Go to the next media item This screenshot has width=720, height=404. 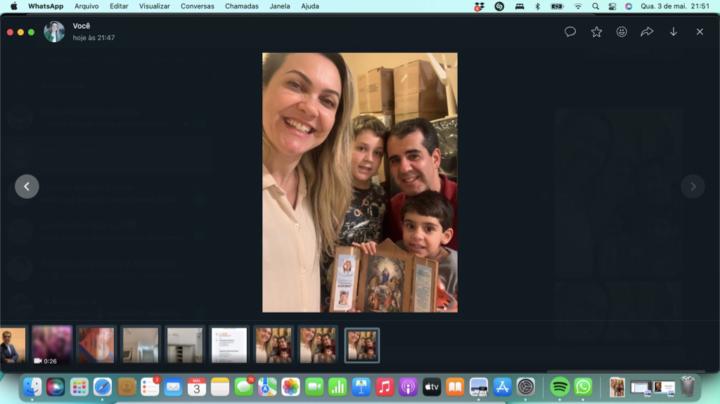[693, 186]
